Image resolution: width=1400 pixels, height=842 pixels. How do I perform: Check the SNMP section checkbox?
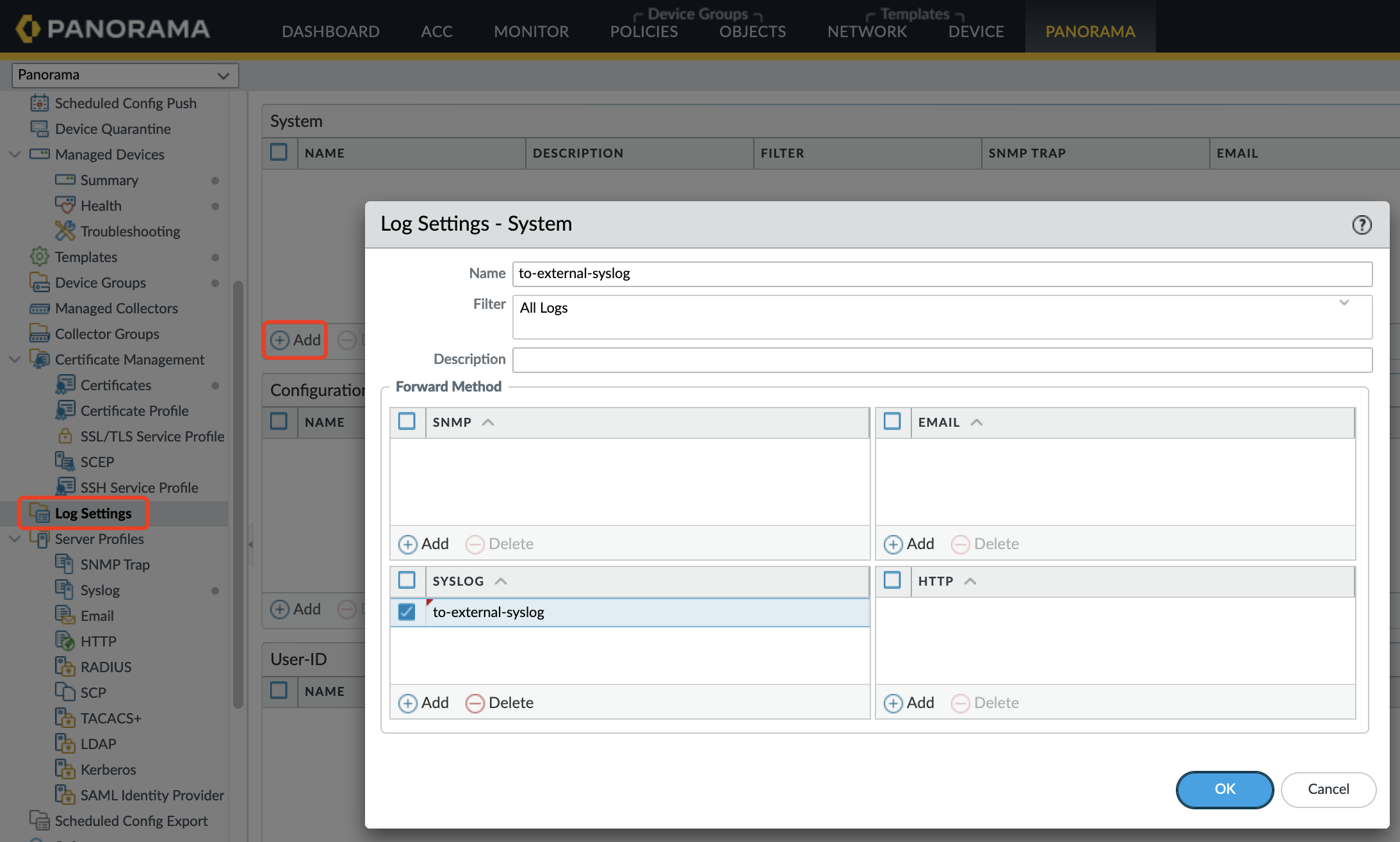407,422
